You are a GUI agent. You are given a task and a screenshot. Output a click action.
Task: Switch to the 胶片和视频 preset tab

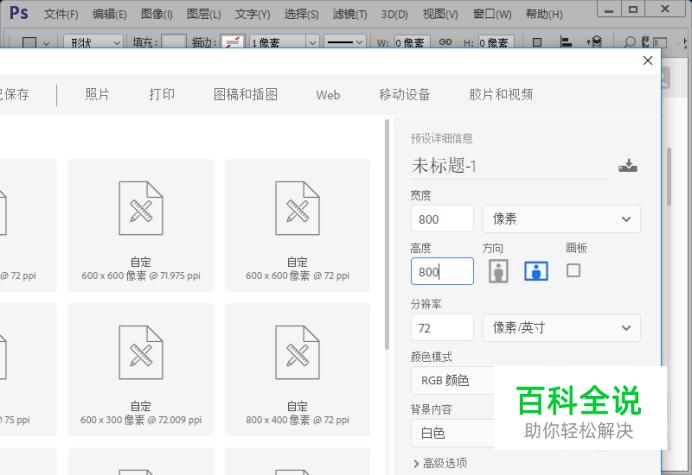coord(501,94)
